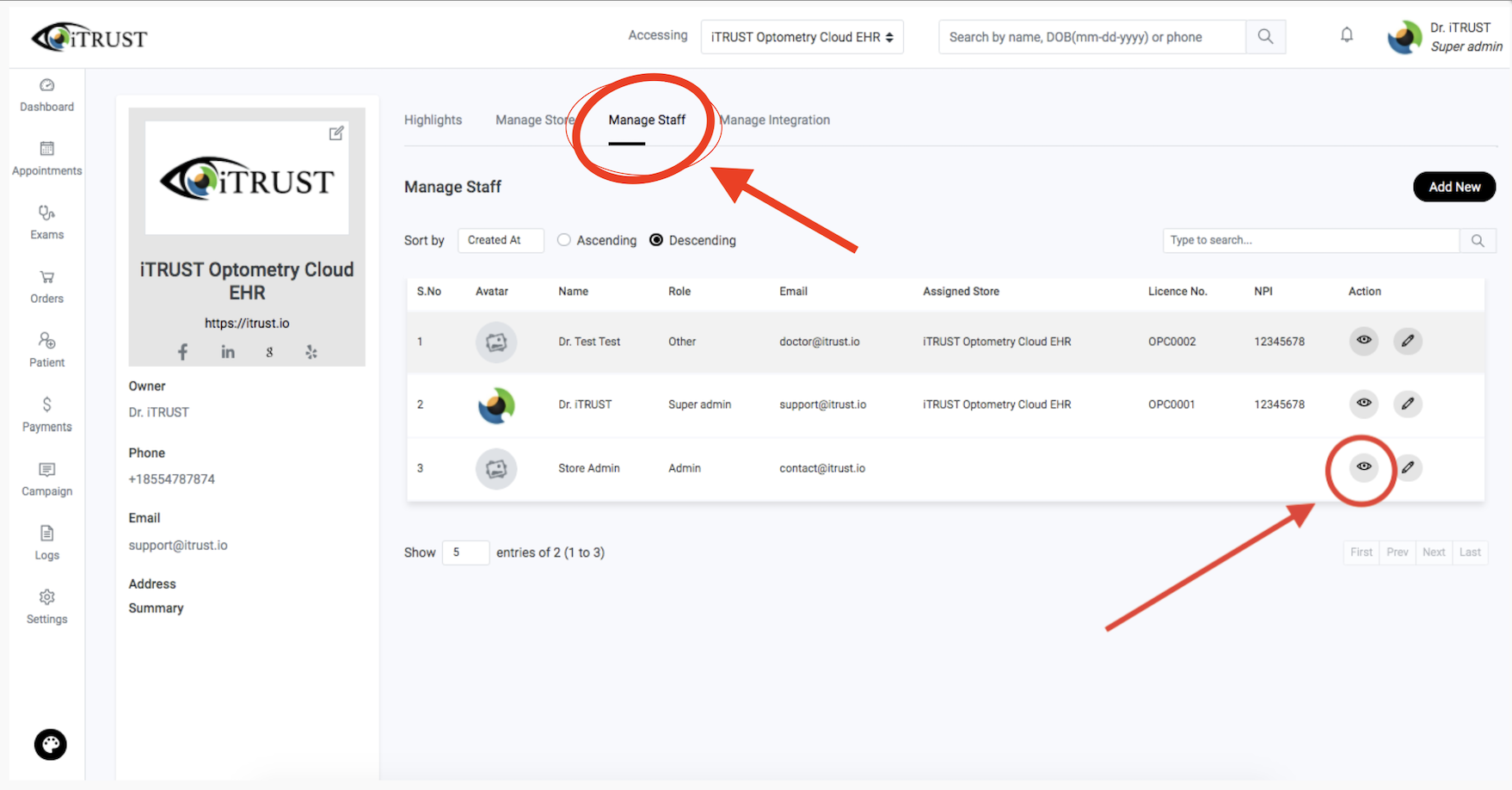Select the Descending sort radio button
The height and width of the screenshot is (790, 1512).
coord(656,240)
